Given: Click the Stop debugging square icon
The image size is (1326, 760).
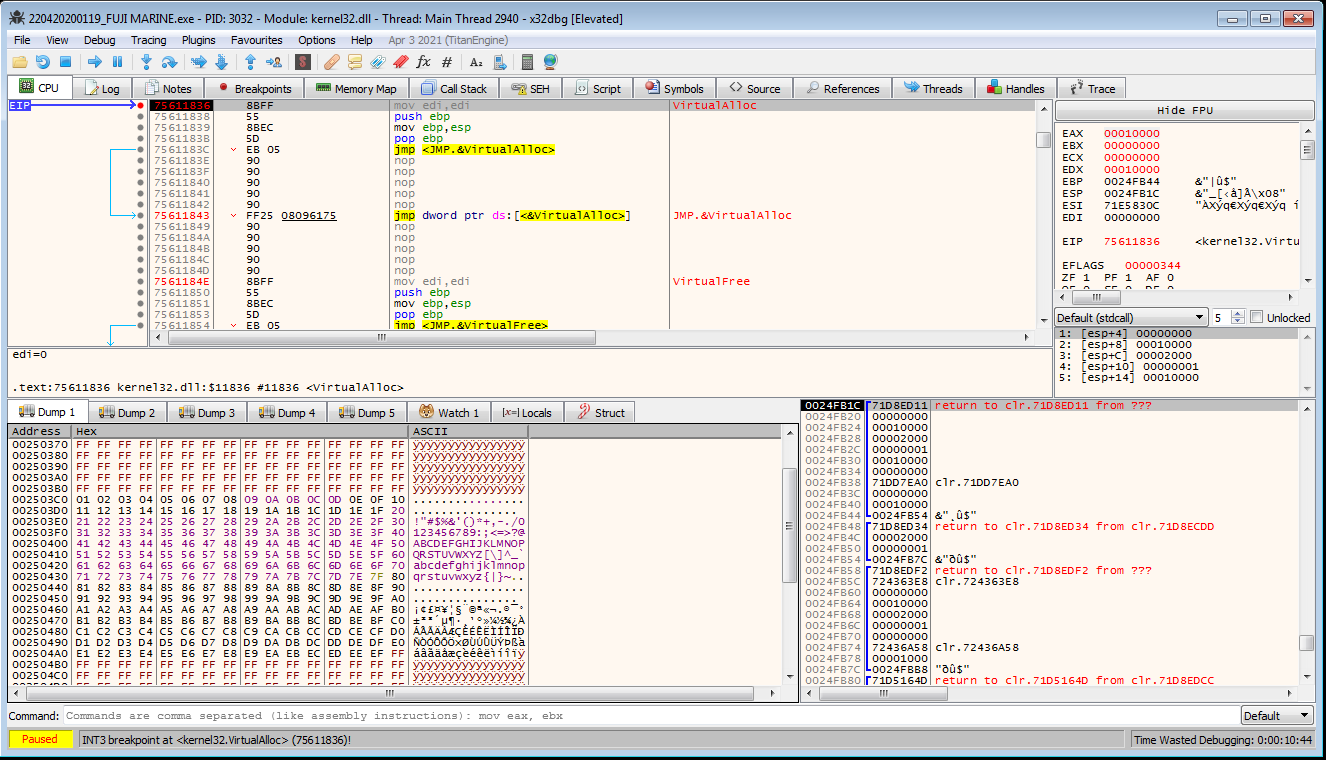Looking at the screenshot, I should click(x=65, y=62).
